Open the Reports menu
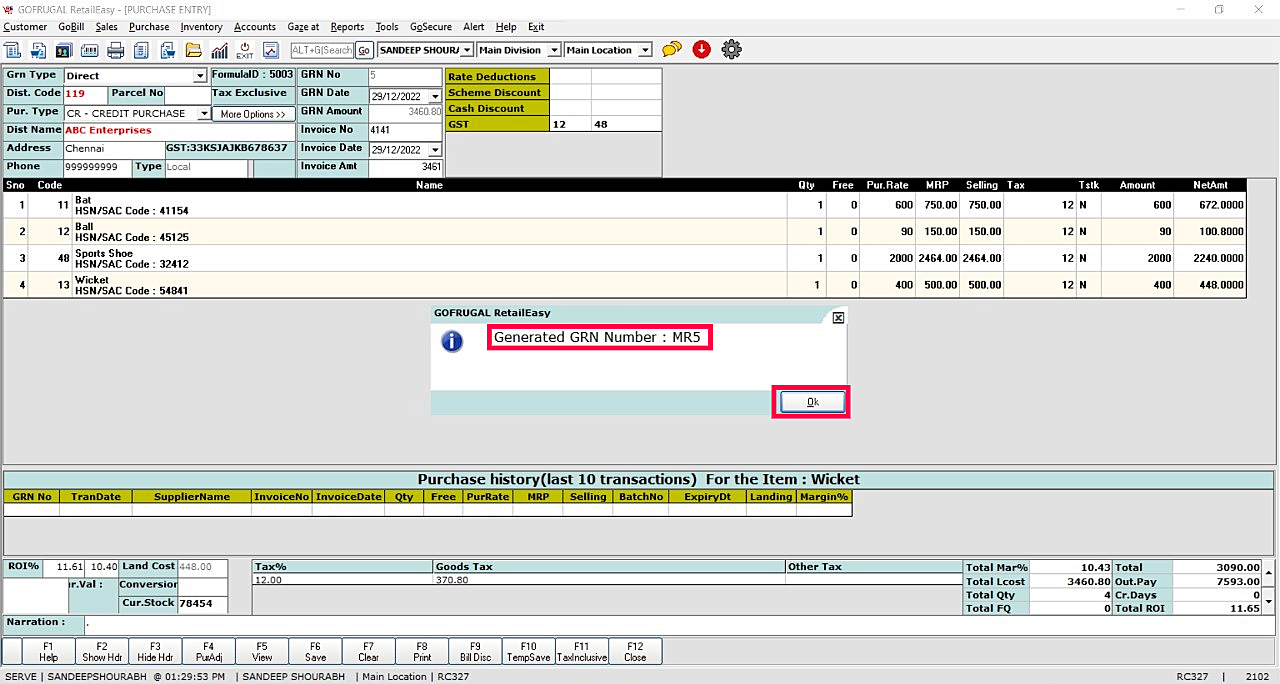 [x=347, y=27]
